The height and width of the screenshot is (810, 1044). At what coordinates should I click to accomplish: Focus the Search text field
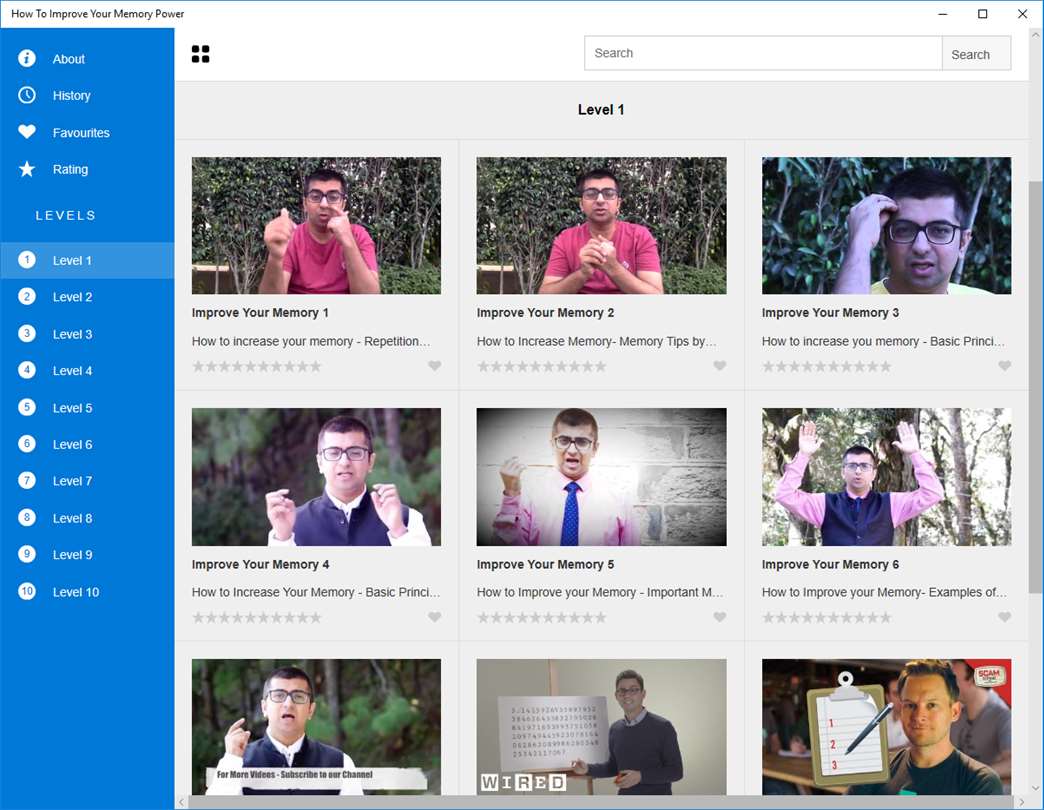click(763, 53)
